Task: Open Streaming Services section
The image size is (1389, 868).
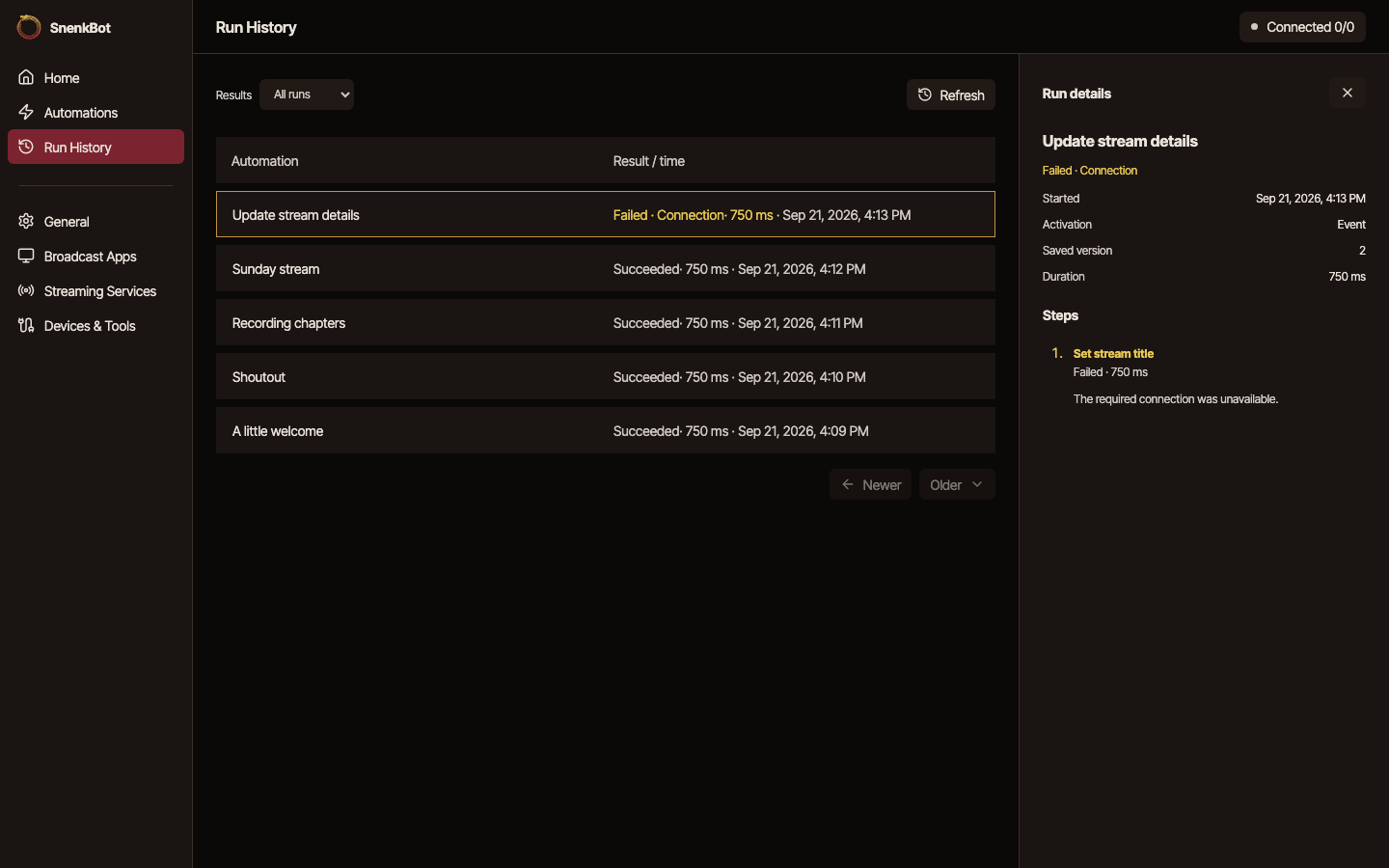Action: pyautogui.click(x=95, y=290)
